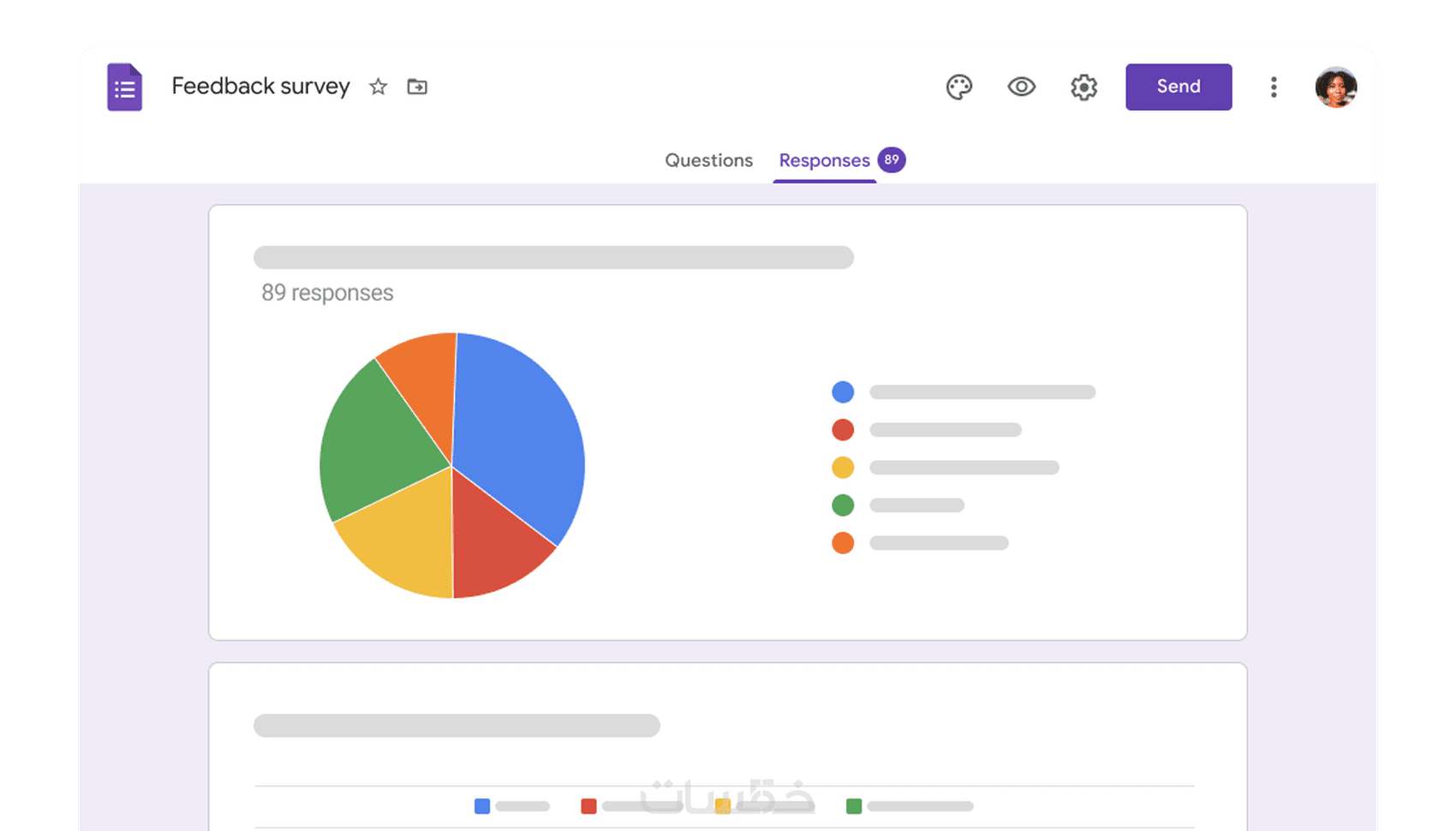Screen dimensions: 1456x831
Task: Click the yellow circle legend swatch
Action: click(x=843, y=468)
